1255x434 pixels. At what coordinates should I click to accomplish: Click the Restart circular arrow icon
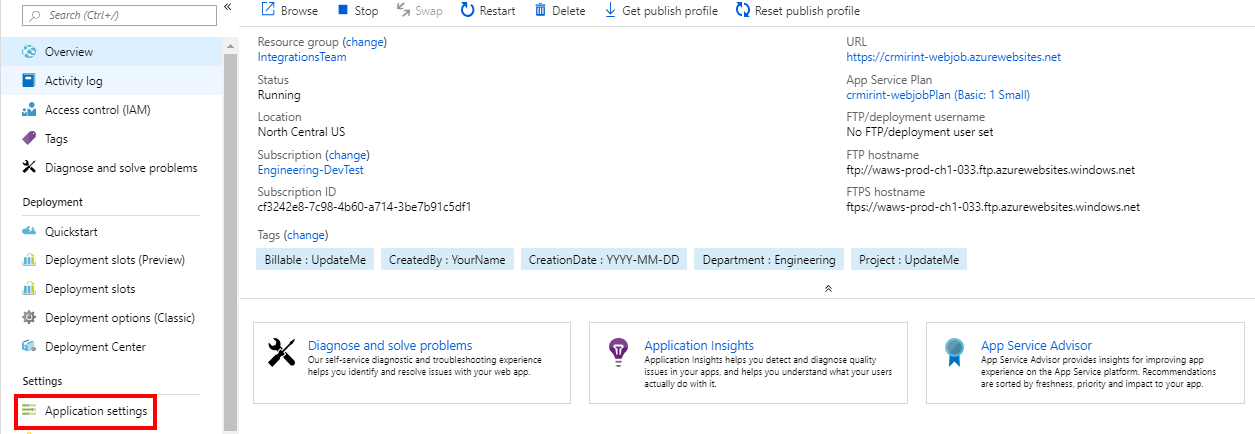click(467, 10)
